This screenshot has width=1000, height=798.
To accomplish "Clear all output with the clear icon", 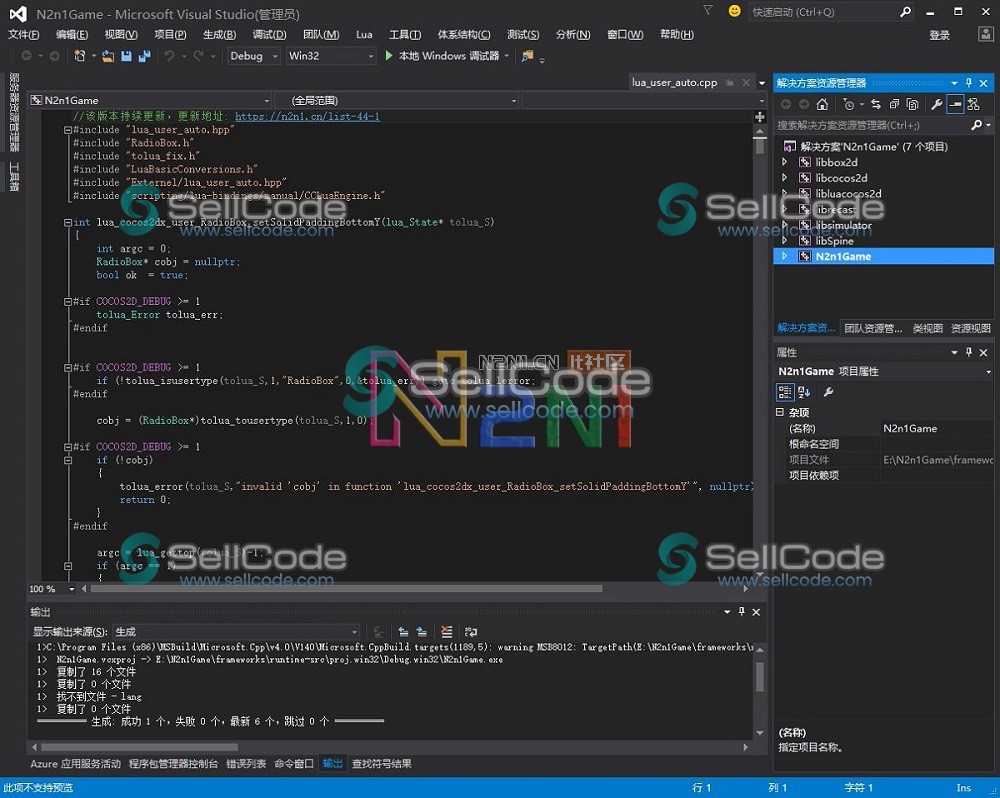I will 446,632.
